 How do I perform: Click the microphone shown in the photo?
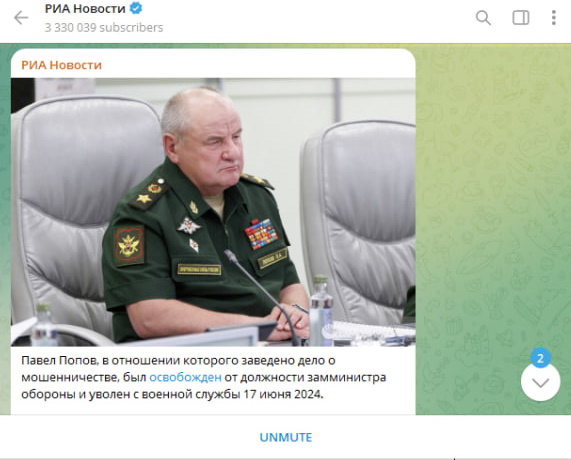[260, 295]
